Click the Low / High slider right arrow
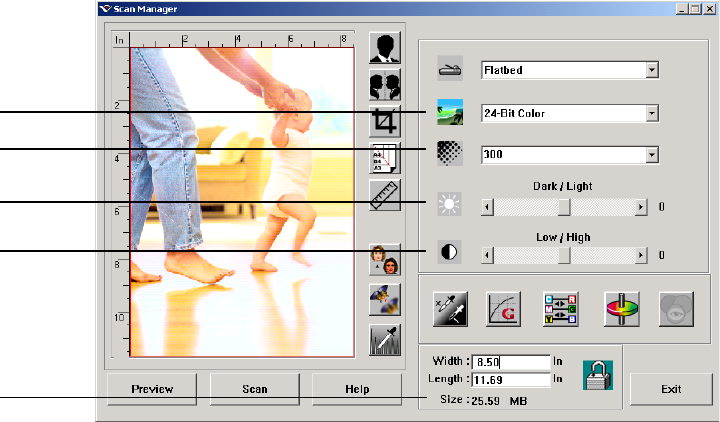Screen dimensions: 720x422 pos(641,255)
